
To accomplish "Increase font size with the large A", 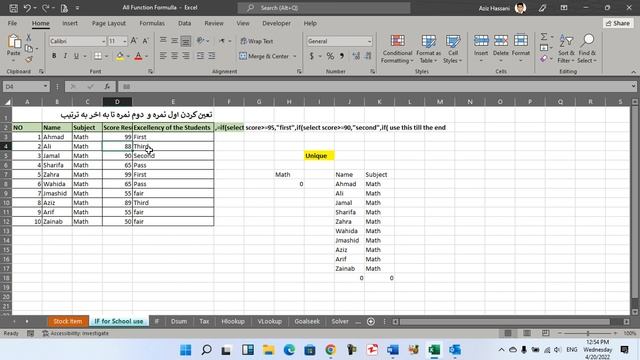I will click(x=134, y=41).
